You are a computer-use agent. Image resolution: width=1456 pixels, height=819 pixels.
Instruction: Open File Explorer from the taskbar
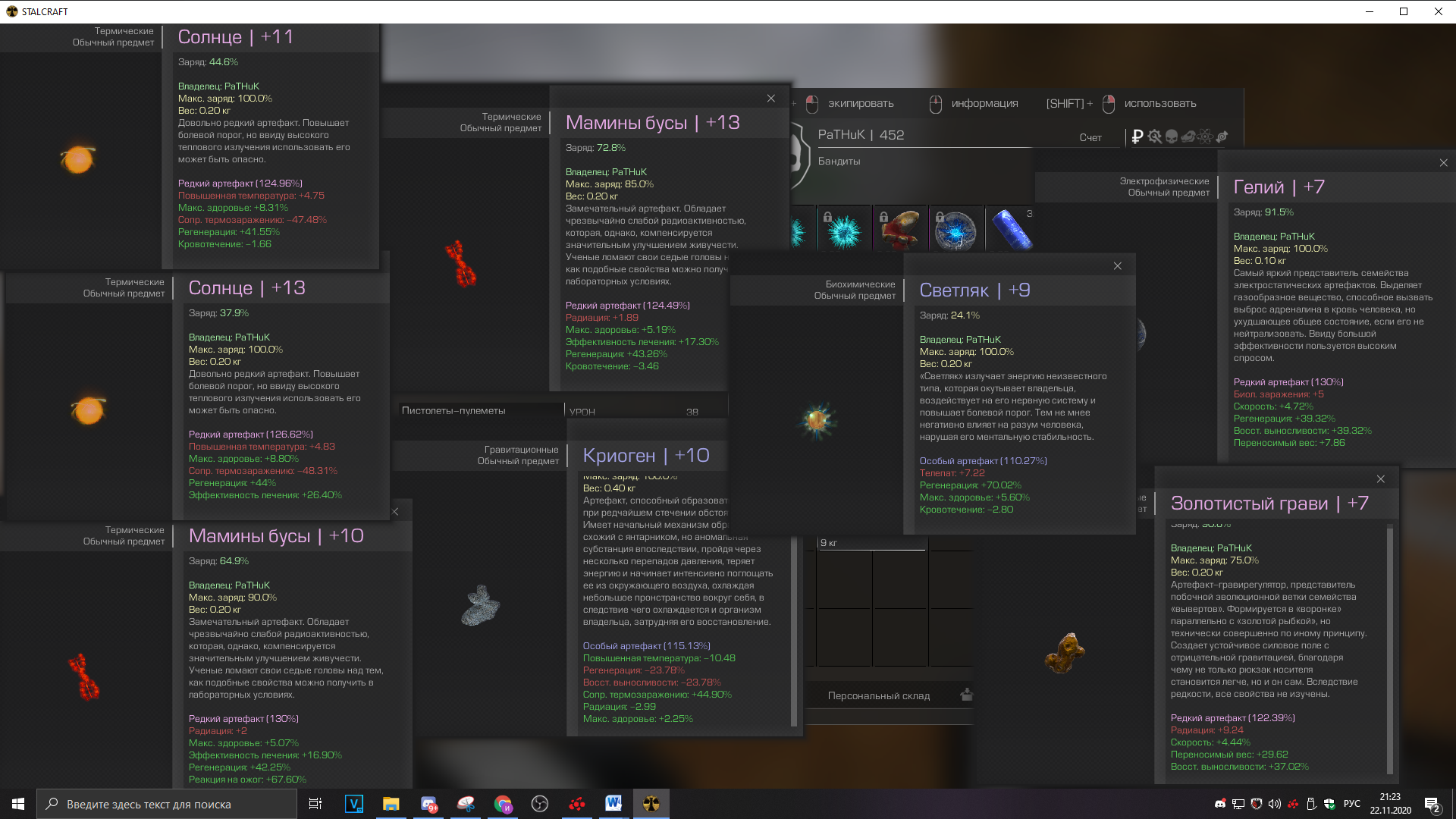[391, 804]
